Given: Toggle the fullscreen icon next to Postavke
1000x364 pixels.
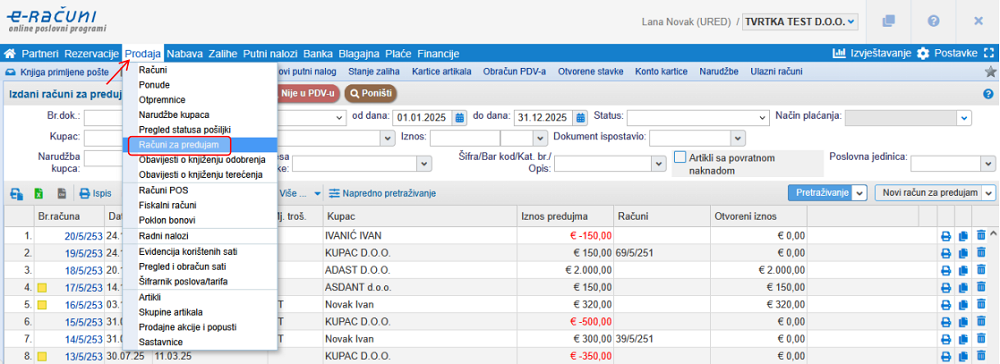Looking at the screenshot, I should (989, 54).
